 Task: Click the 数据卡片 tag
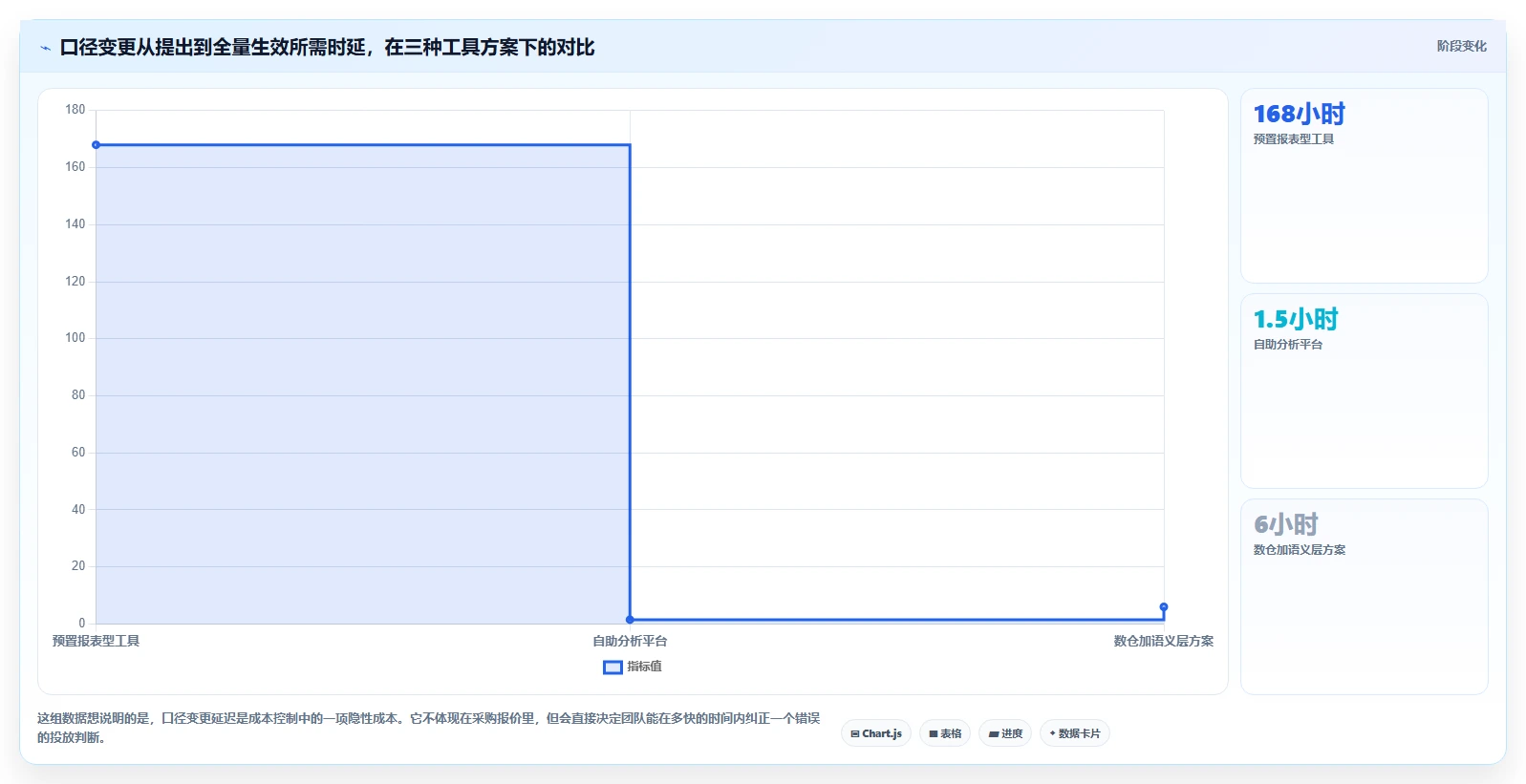[1075, 733]
